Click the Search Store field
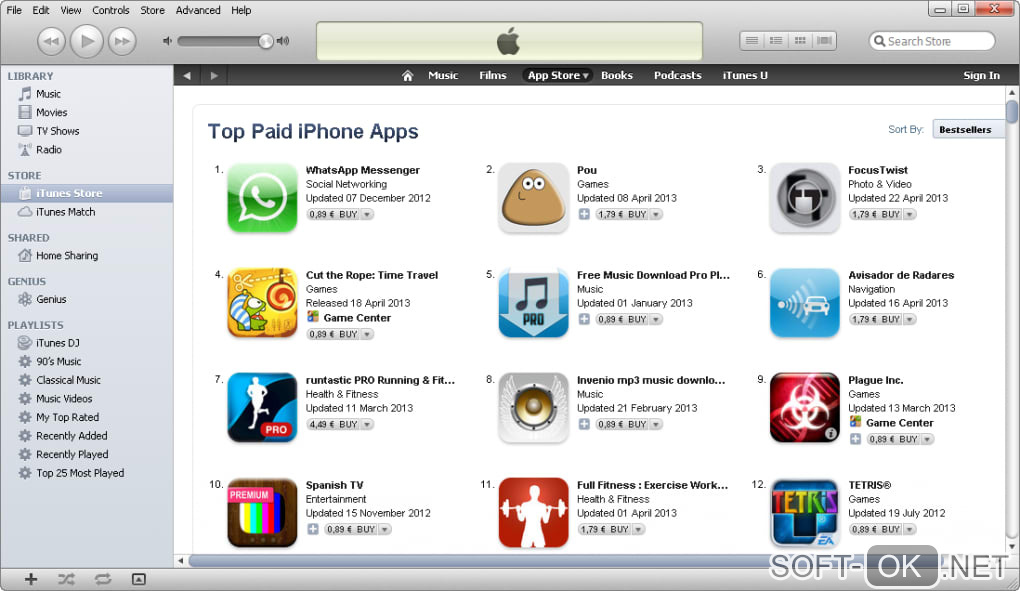 [x=932, y=41]
